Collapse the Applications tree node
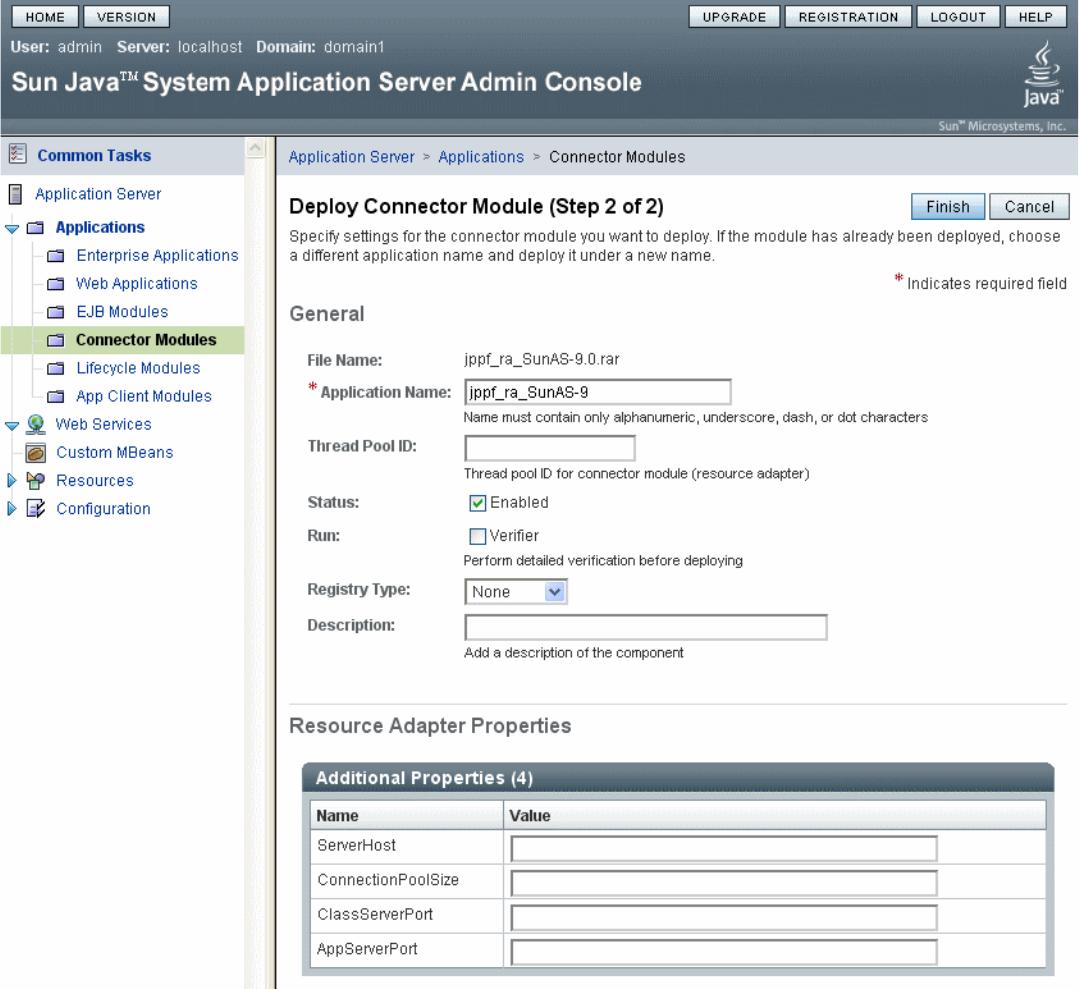The height and width of the screenshot is (989, 1079). [12, 228]
